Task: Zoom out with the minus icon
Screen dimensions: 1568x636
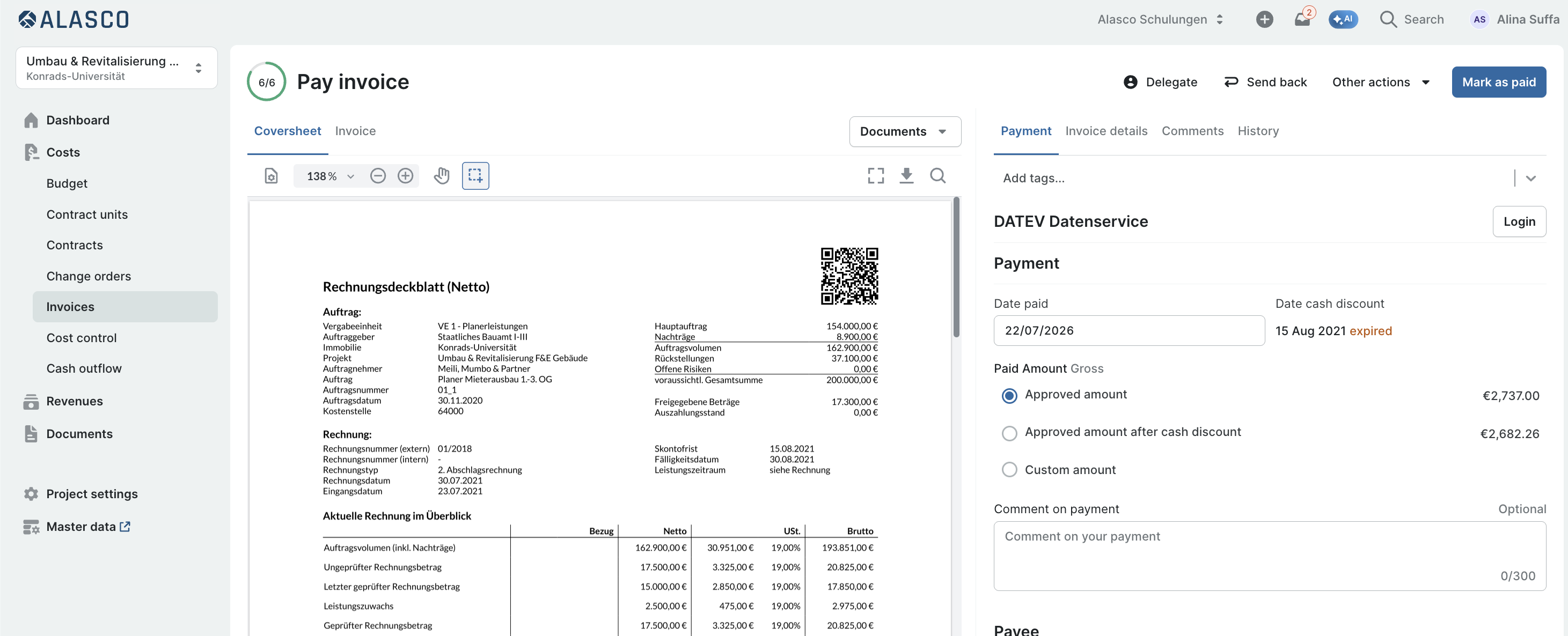Action: point(378,176)
